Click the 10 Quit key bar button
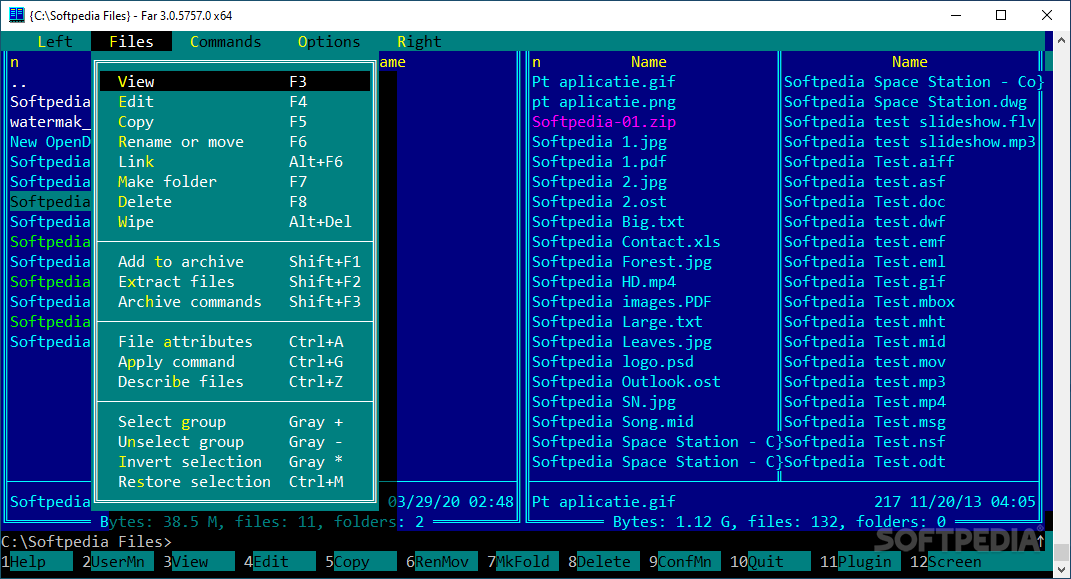This screenshot has height=579, width=1071. 770,562
